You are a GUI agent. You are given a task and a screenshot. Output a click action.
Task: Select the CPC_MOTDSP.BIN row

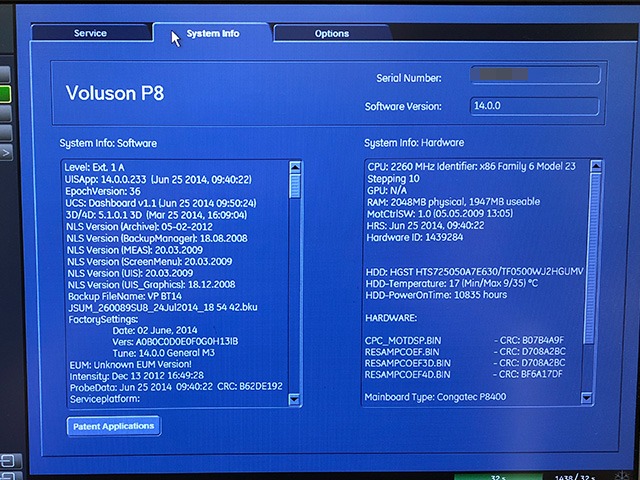(x=465, y=340)
